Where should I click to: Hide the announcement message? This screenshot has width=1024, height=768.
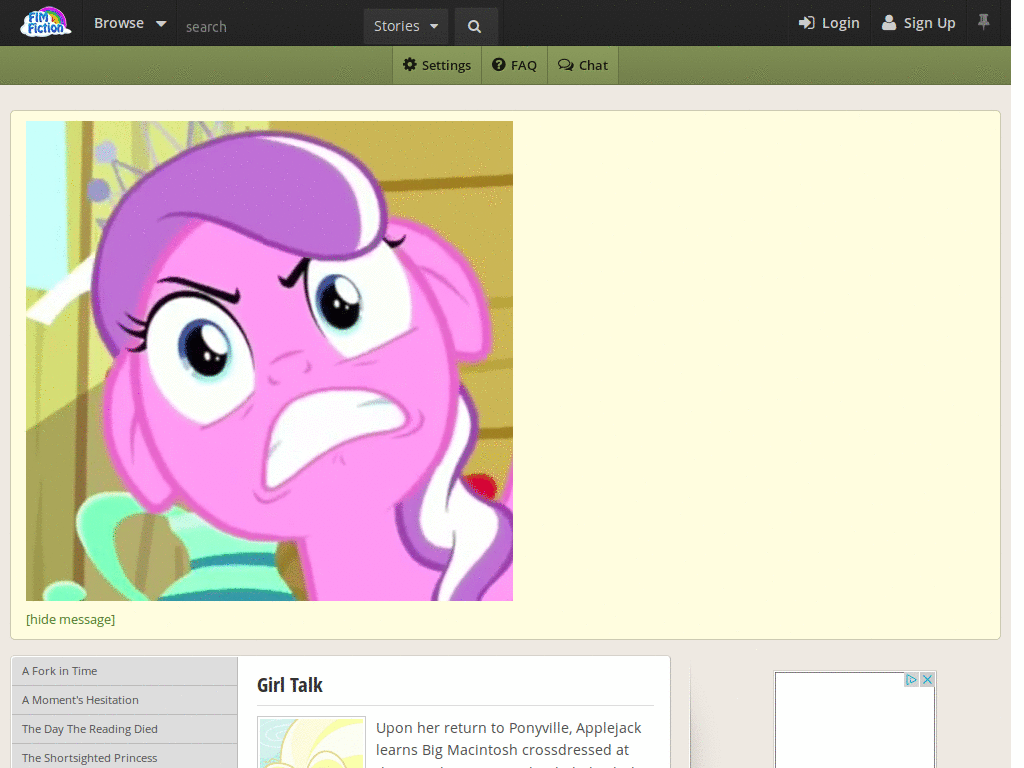coord(71,619)
